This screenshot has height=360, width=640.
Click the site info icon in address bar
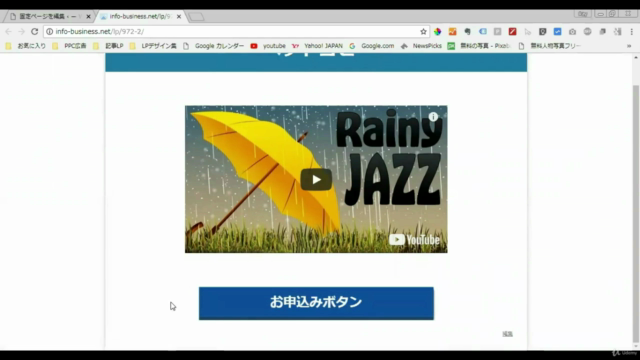click(49, 31)
